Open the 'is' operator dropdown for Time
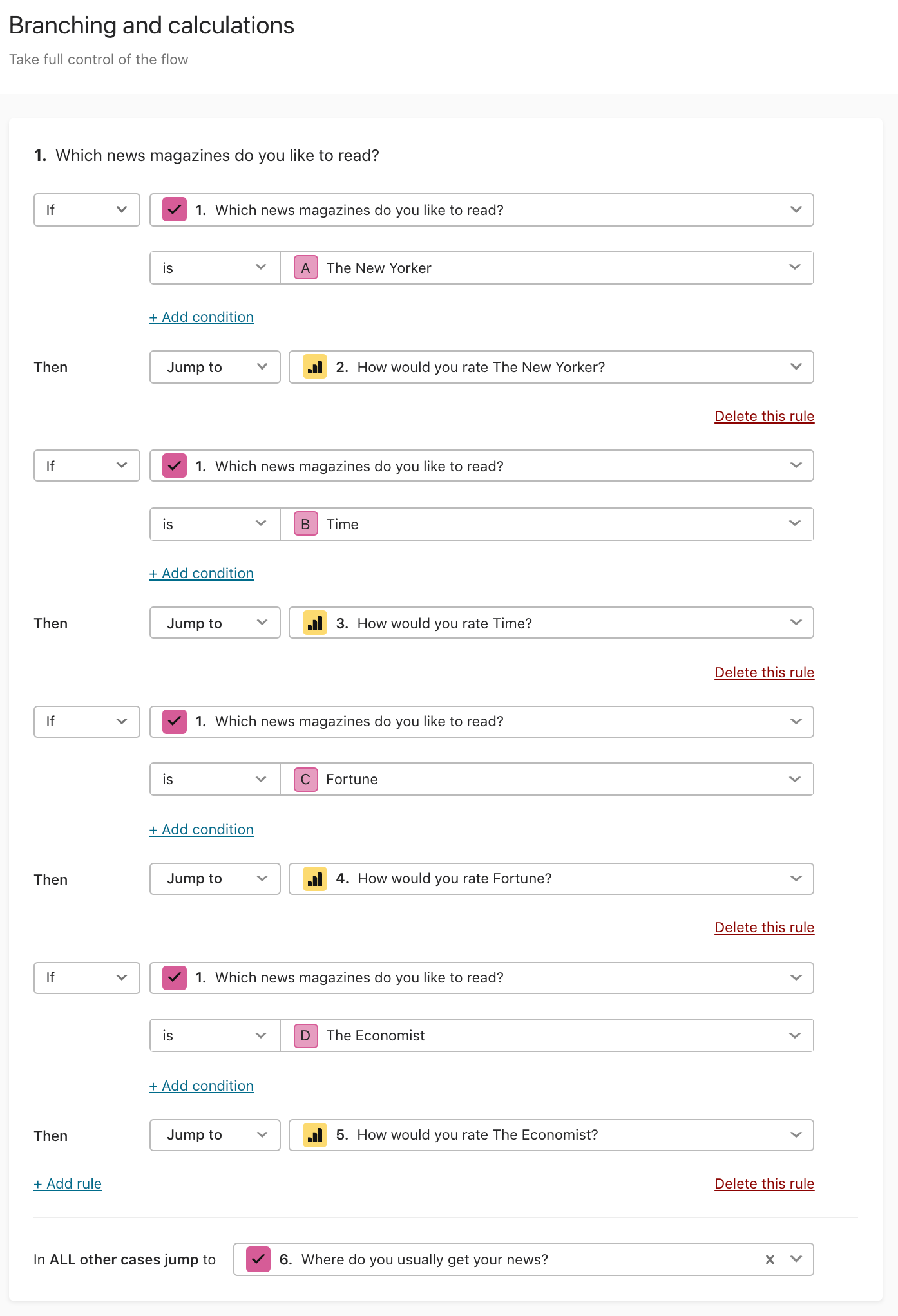Screen dimensions: 898x1316 click(x=215, y=524)
